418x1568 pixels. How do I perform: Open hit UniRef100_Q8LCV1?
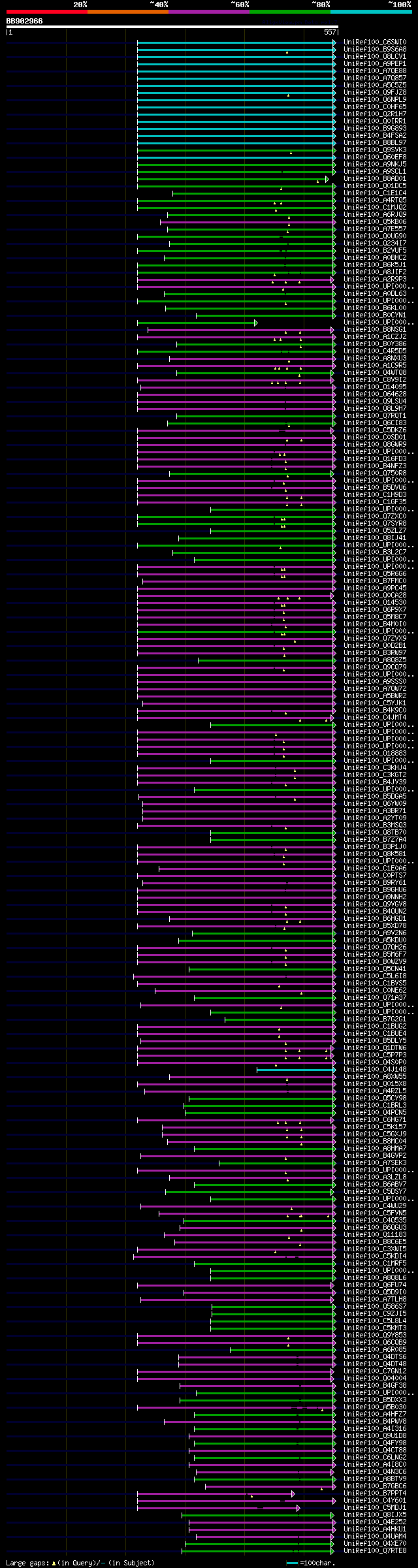tap(375, 57)
